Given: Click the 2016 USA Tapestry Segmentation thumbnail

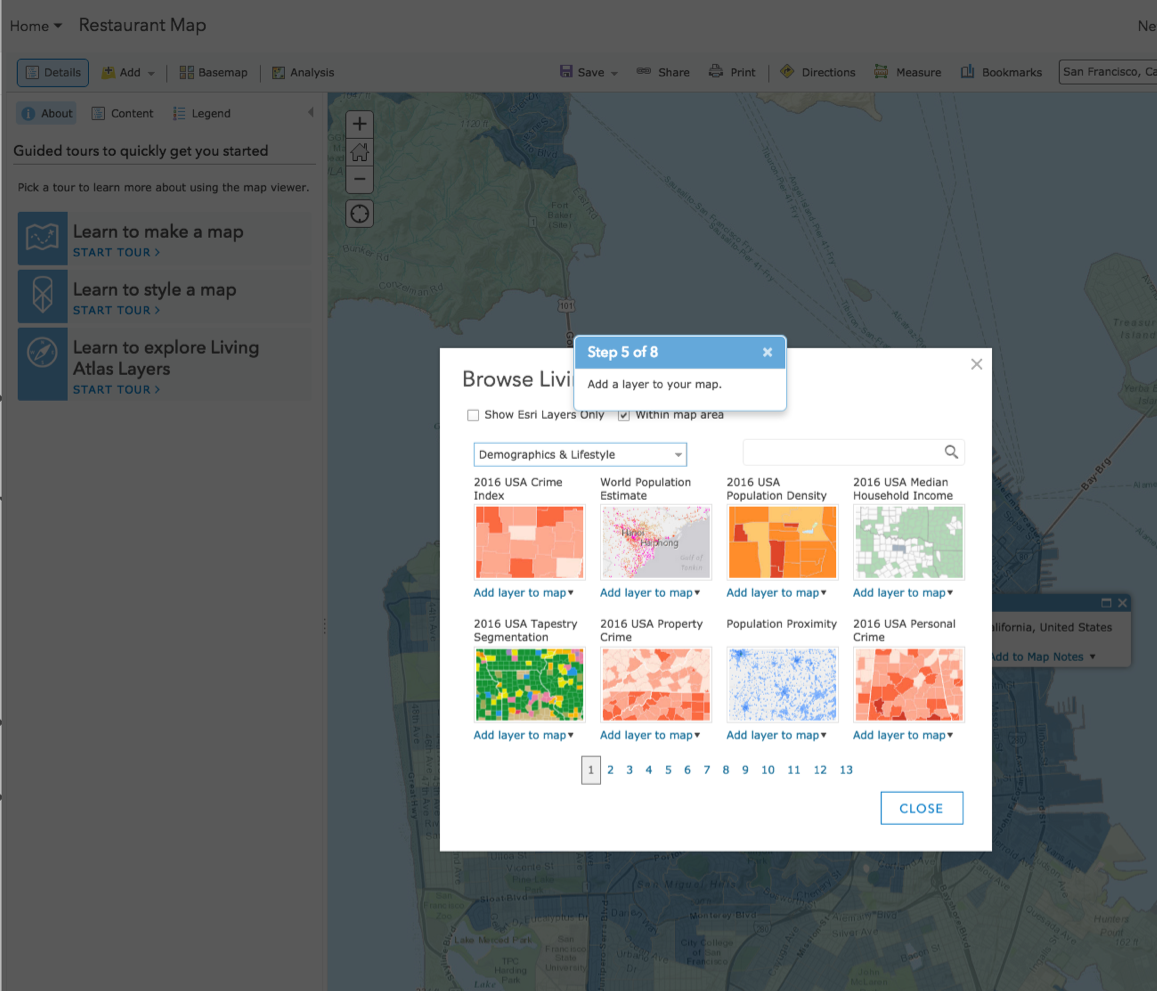Looking at the screenshot, I should 529,685.
